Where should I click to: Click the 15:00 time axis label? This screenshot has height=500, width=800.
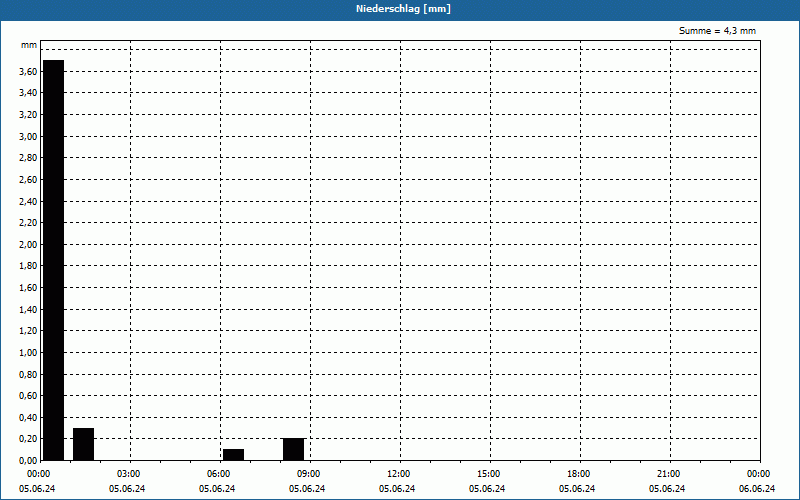tap(488, 474)
